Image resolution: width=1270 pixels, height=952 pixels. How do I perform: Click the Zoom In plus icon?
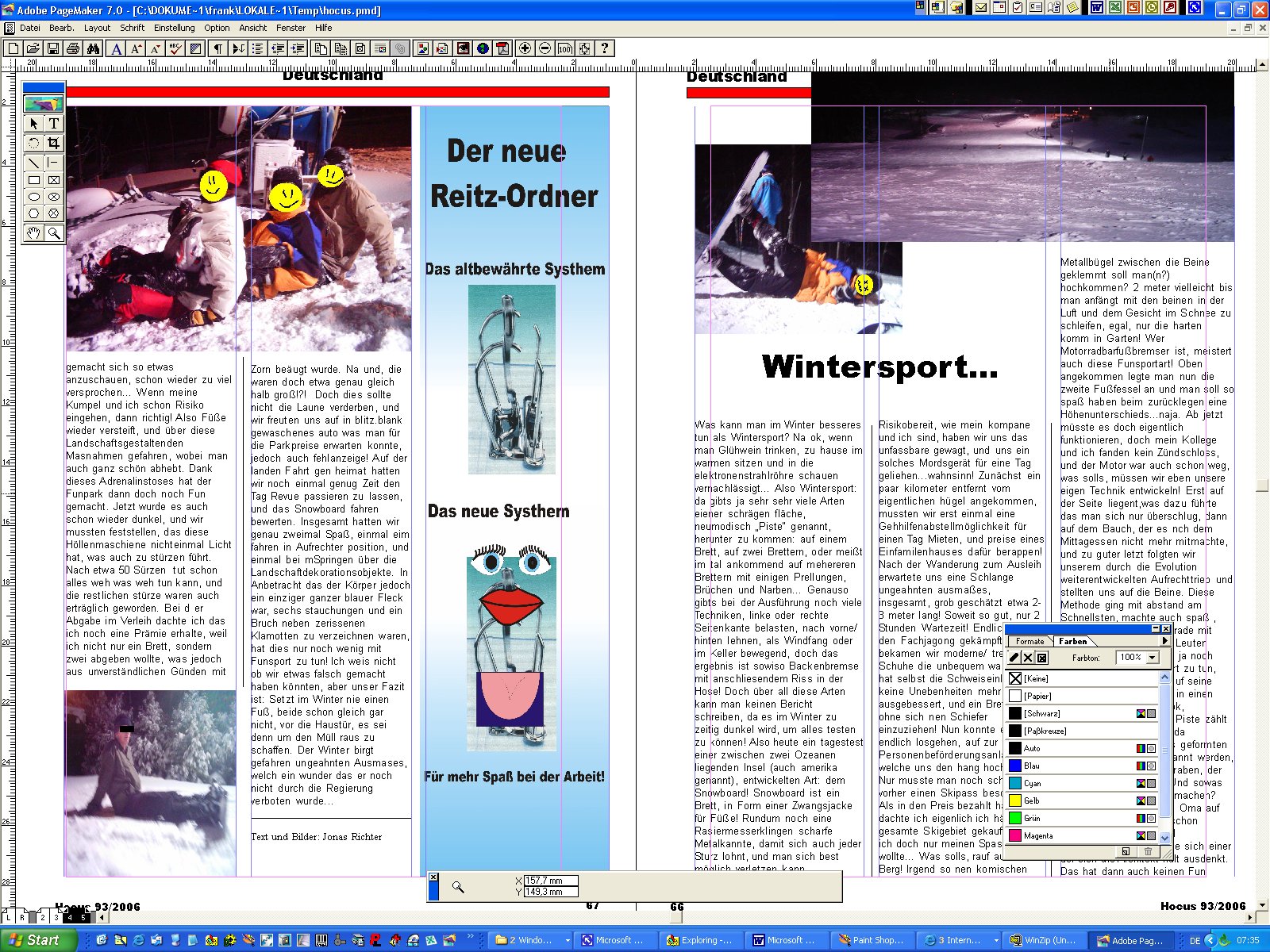tap(525, 48)
